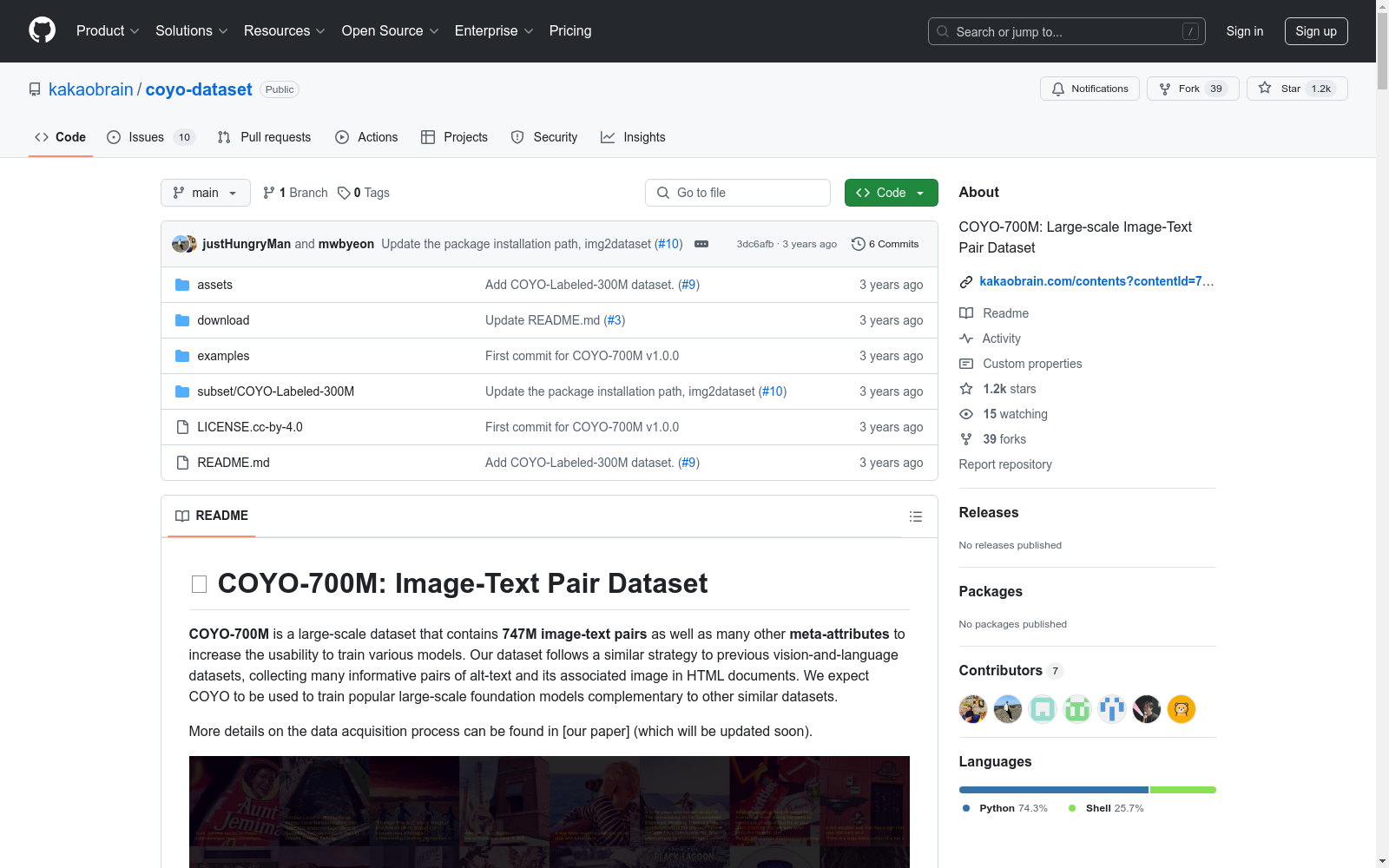Click the first contributor avatar
This screenshot has width=1389, height=868.
click(972, 709)
